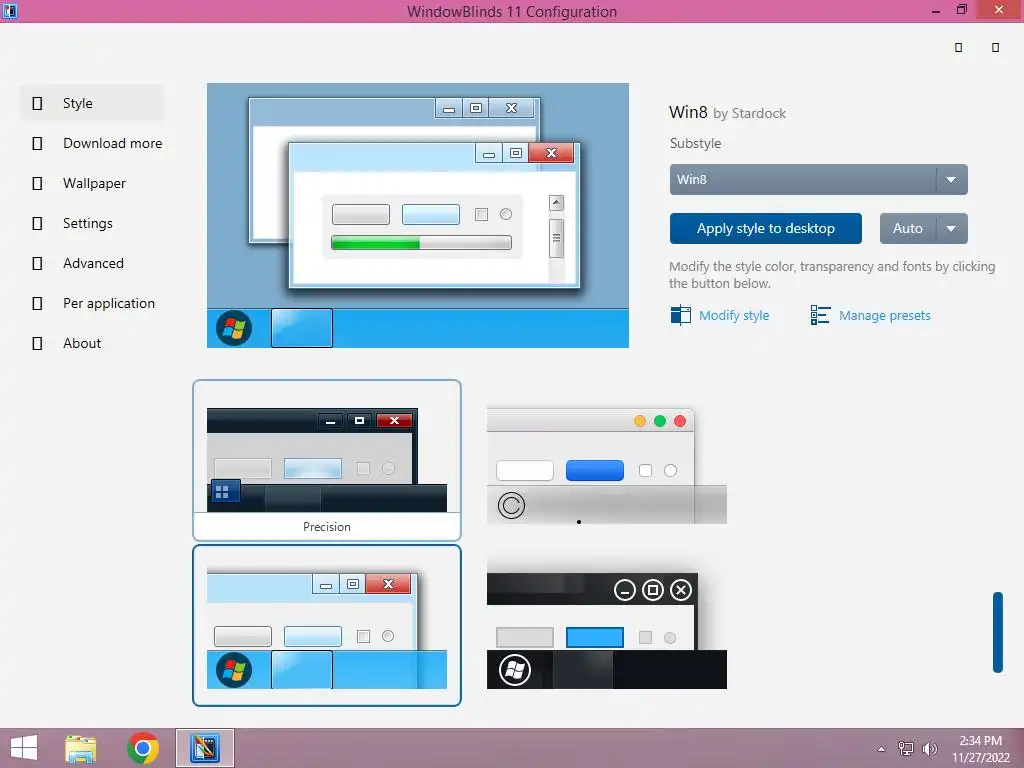Show hidden tray icons arrow

point(882,749)
